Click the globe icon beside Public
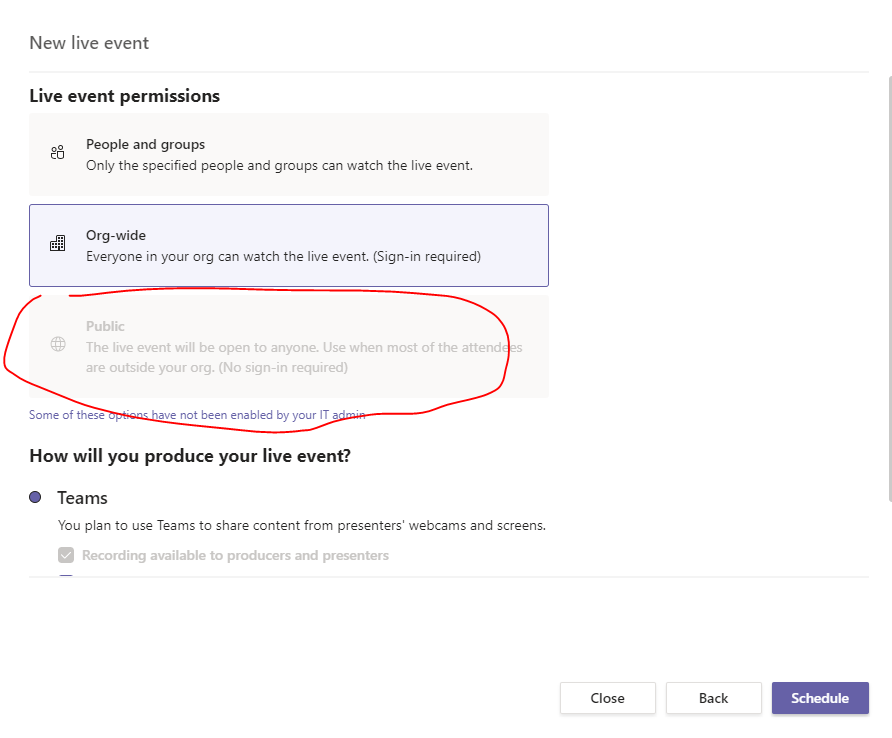This screenshot has height=738, width=892. coord(57,344)
